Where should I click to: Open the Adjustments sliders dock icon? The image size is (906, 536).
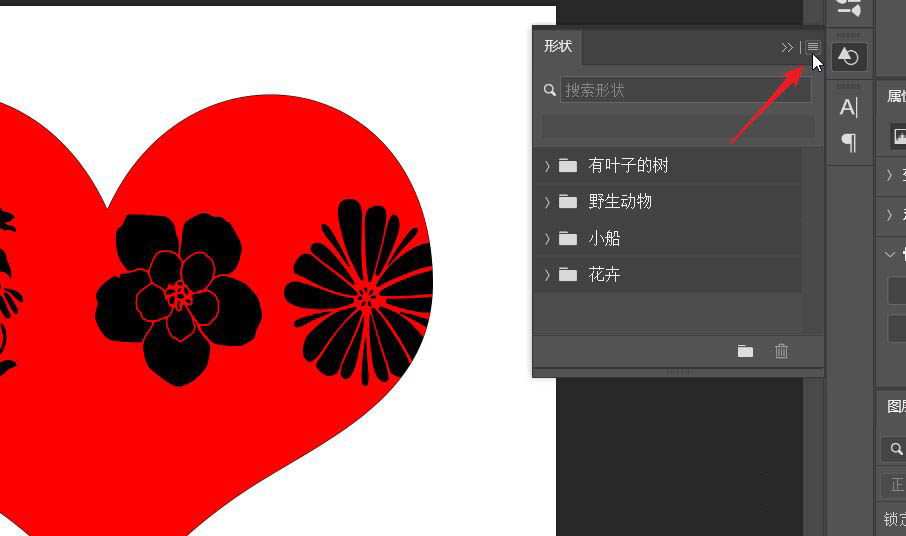(849, 8)
